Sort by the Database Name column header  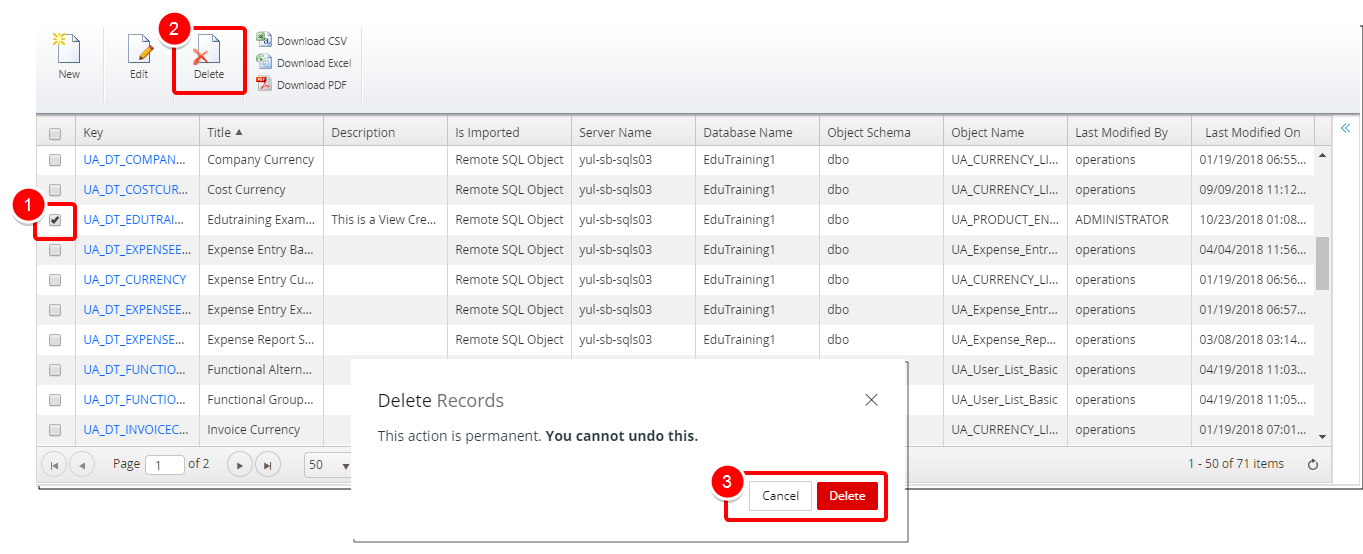[757, 132]
